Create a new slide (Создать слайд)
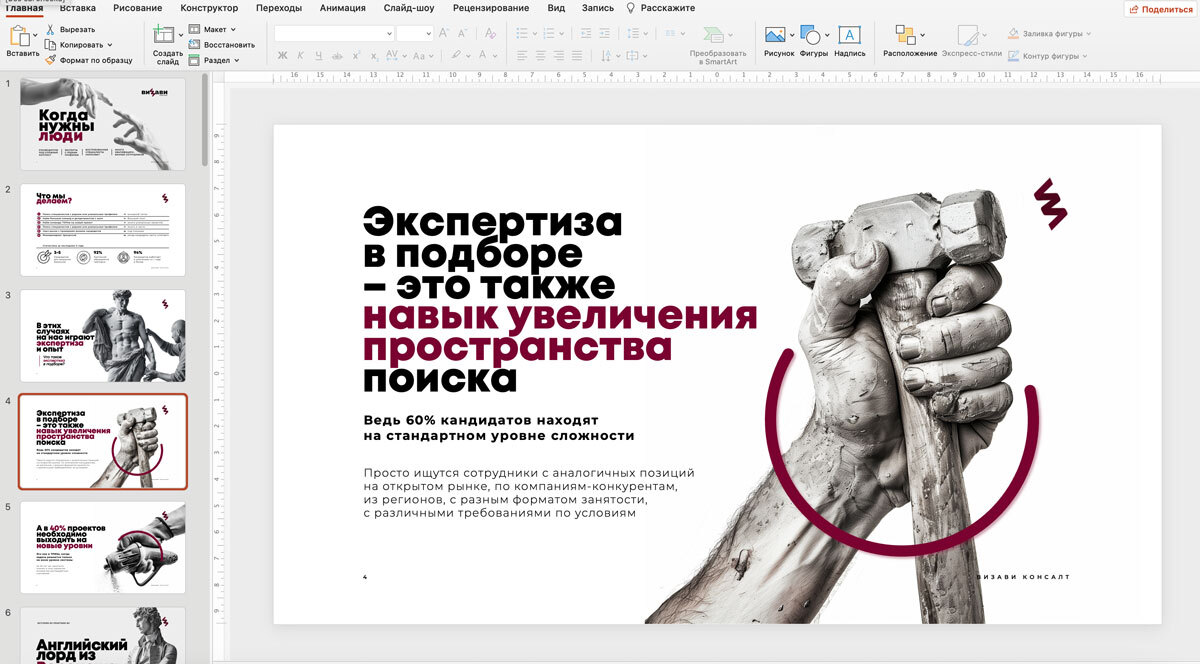 166,36
